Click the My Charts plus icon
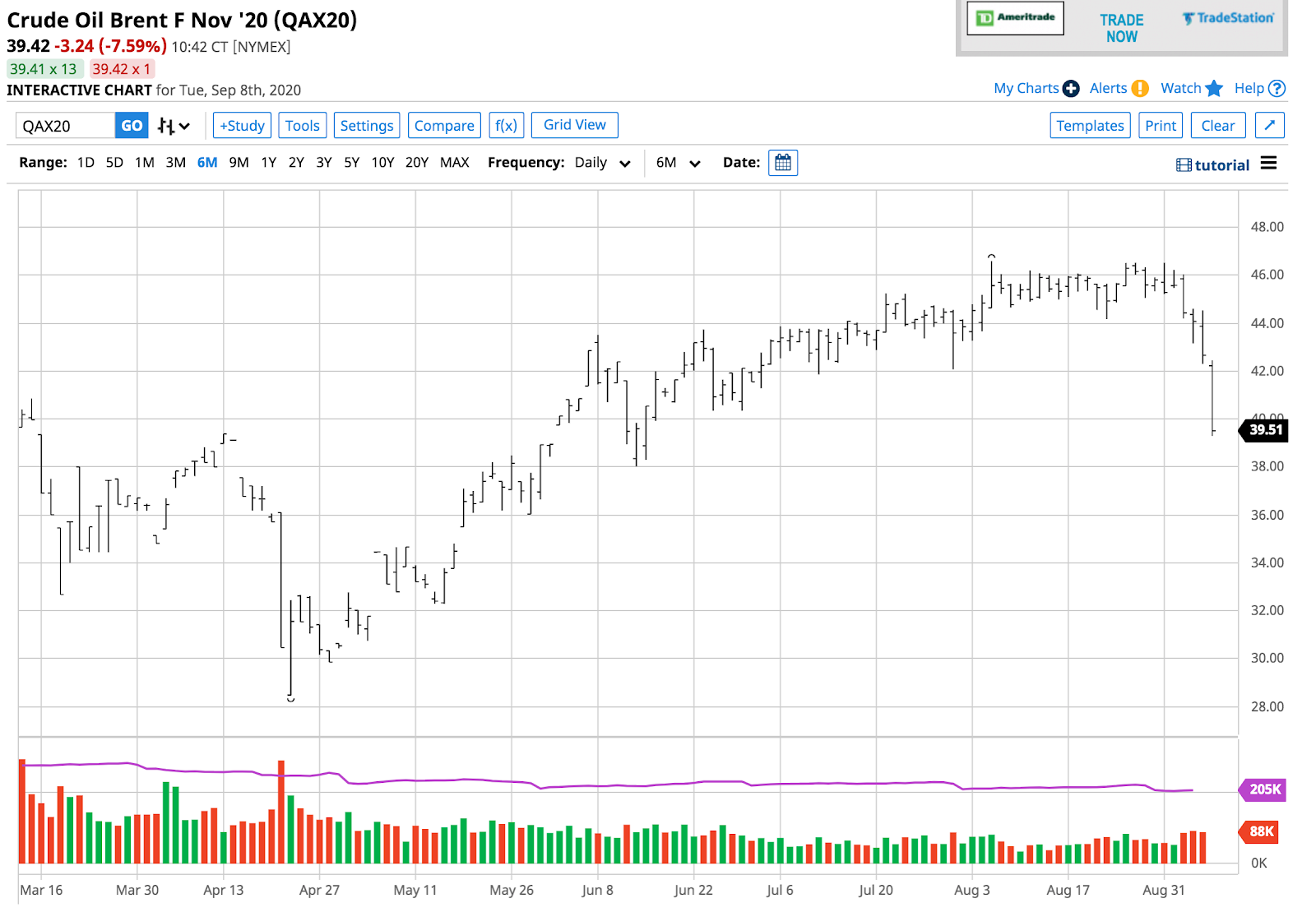The height and width of the screenshot is (912, 1316). coord(1071,89)
